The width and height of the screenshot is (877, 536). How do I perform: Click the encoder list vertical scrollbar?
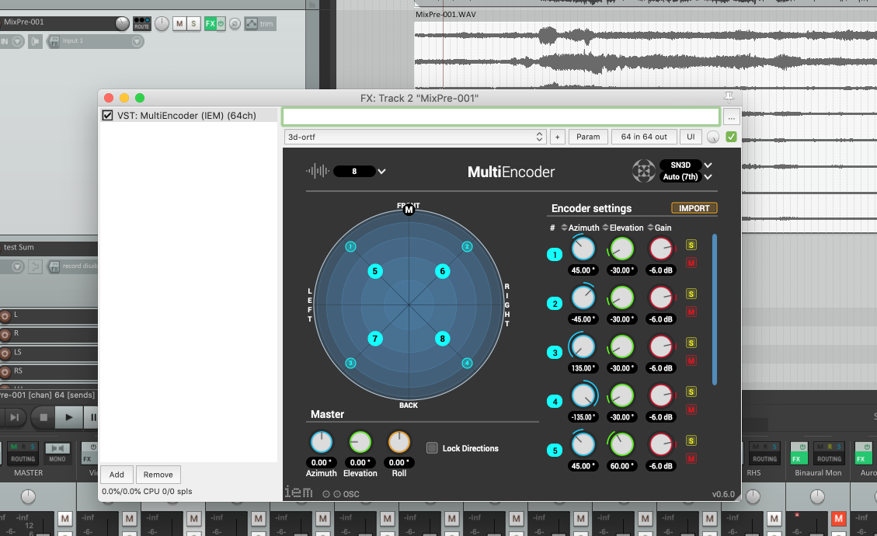pos(714,309)
